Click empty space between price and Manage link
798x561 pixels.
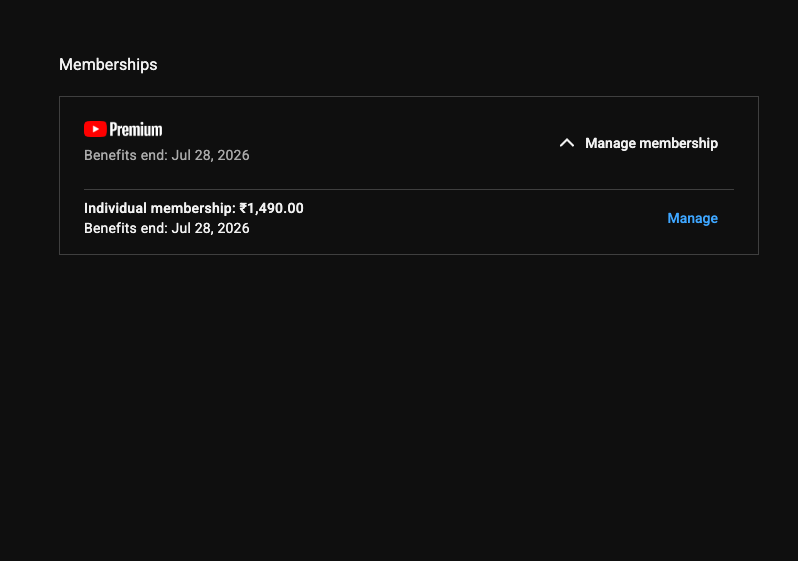[480, 218]
